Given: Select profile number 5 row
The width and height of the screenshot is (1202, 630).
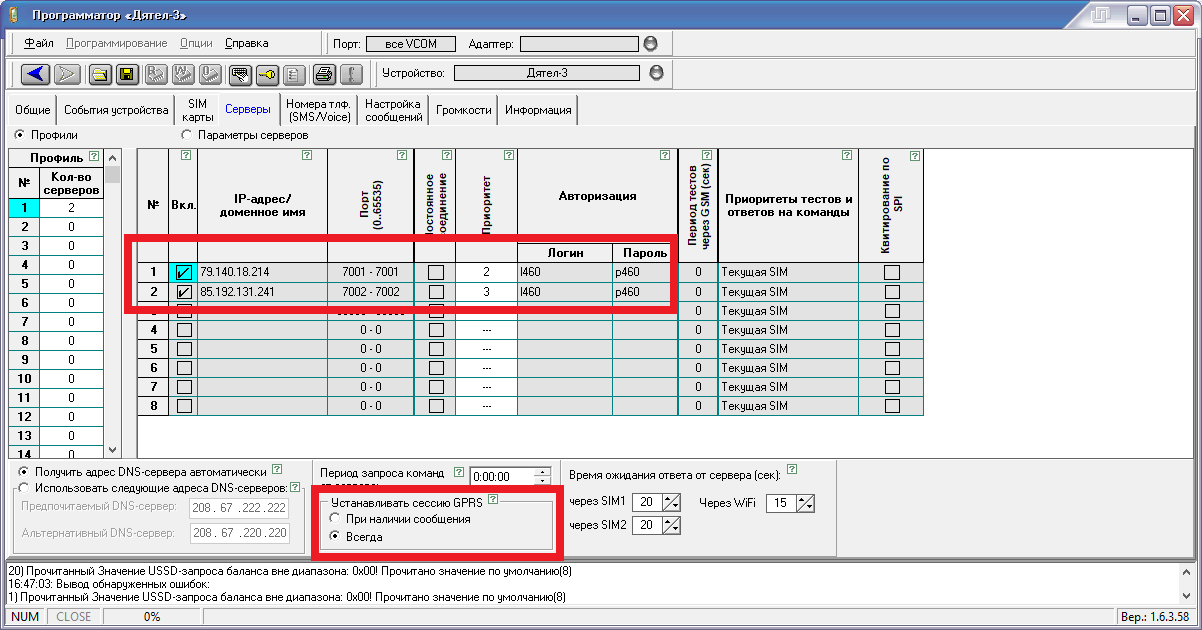Looking at the screenshot, I should click(56, 284).
